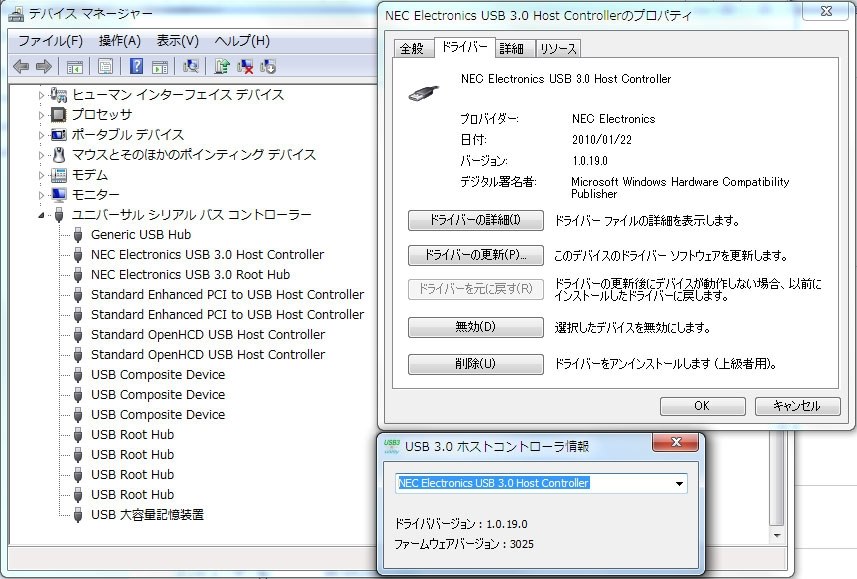Click the USB plug icon beside Generic USB Hub
Image resolution: width=857 pixels, height=579 pixels.
coord(78,235)
